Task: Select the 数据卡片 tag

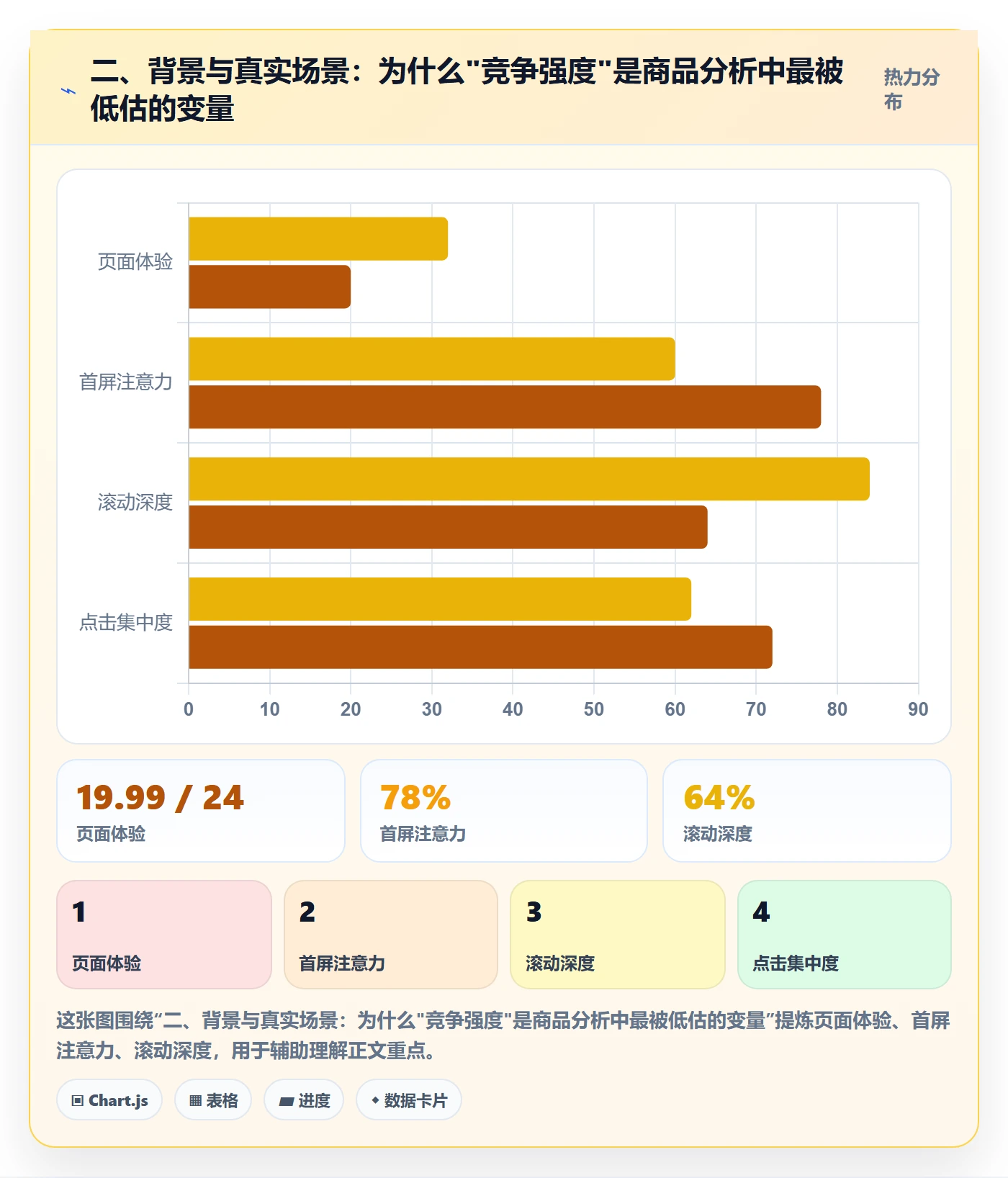Action: coord(409,1100)
